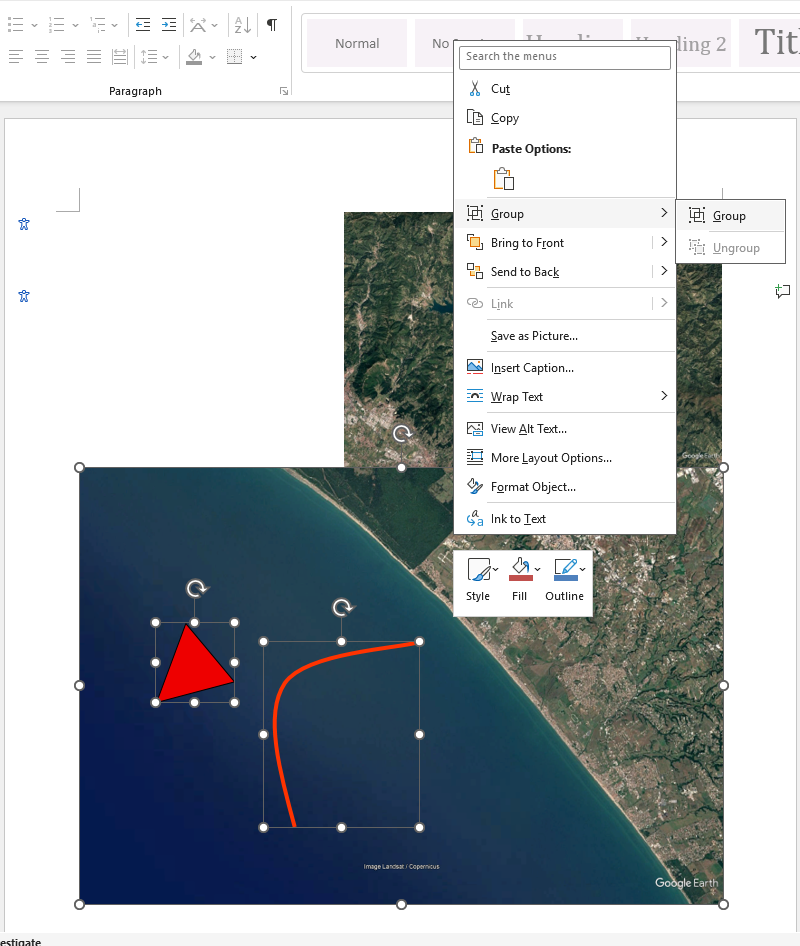Click the Line and Paragraph Spacing icon
Screen dimensions: 800x946
[148, 57]
